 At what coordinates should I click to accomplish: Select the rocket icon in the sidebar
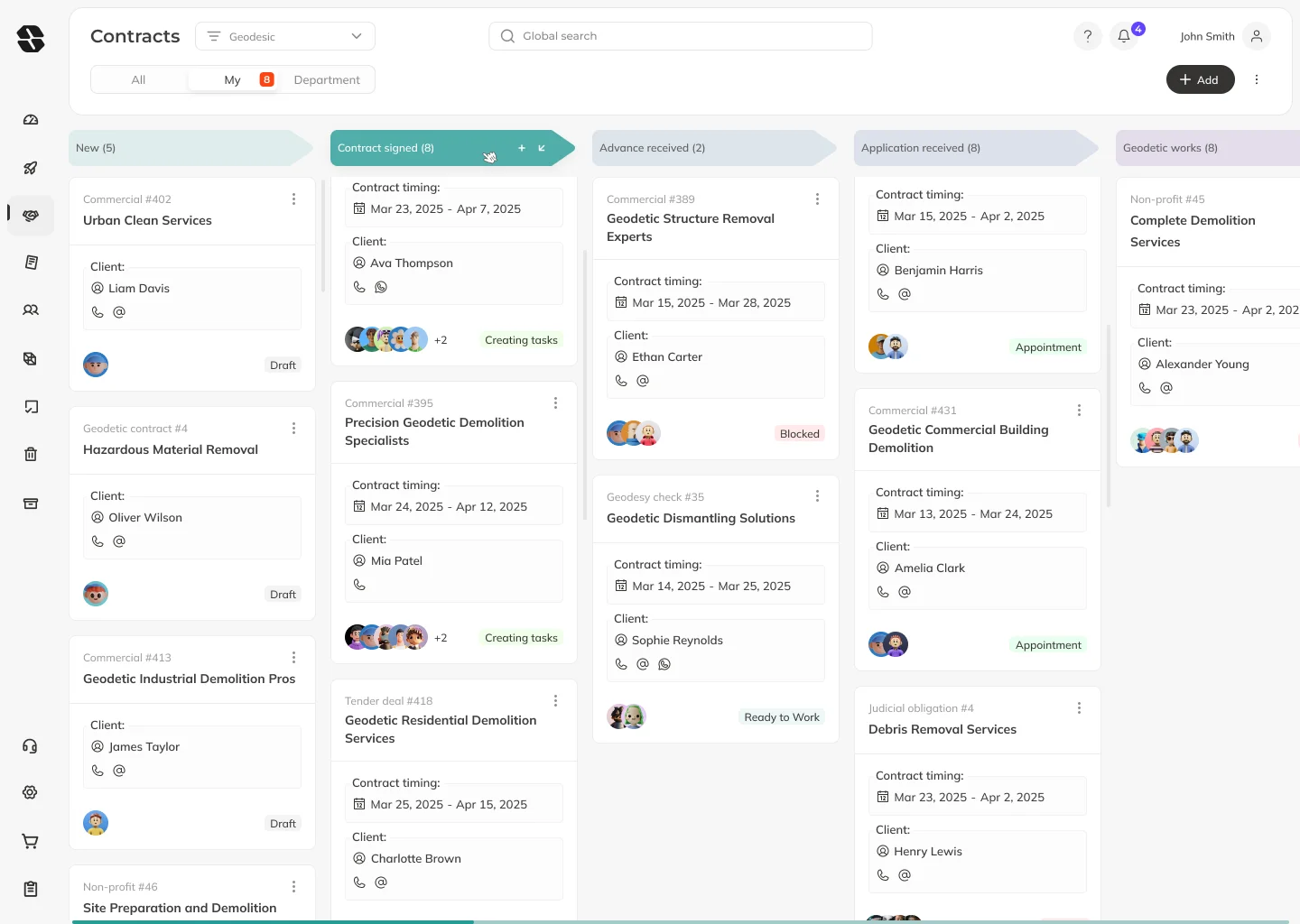pos(30,168)
